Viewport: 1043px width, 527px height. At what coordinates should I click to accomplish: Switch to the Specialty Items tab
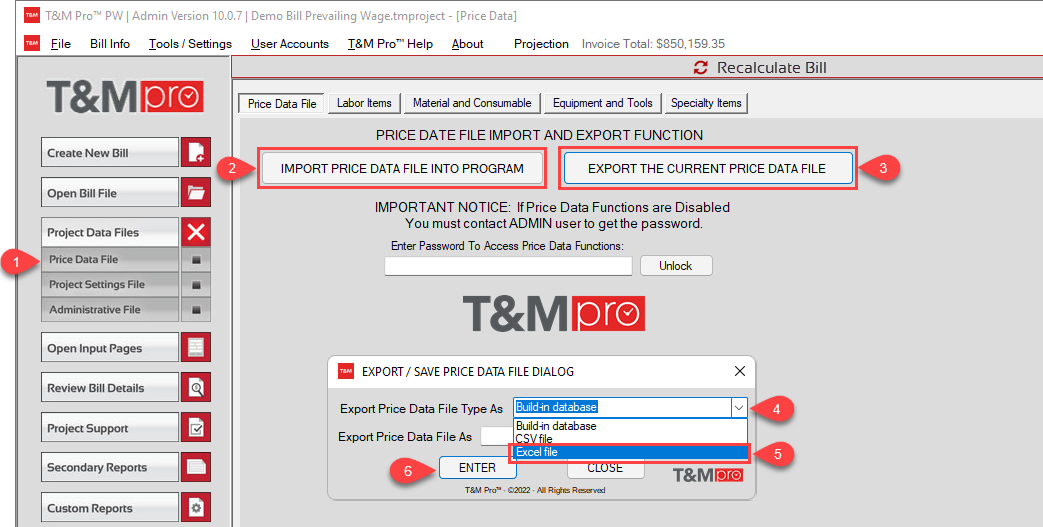click(706, 103)
